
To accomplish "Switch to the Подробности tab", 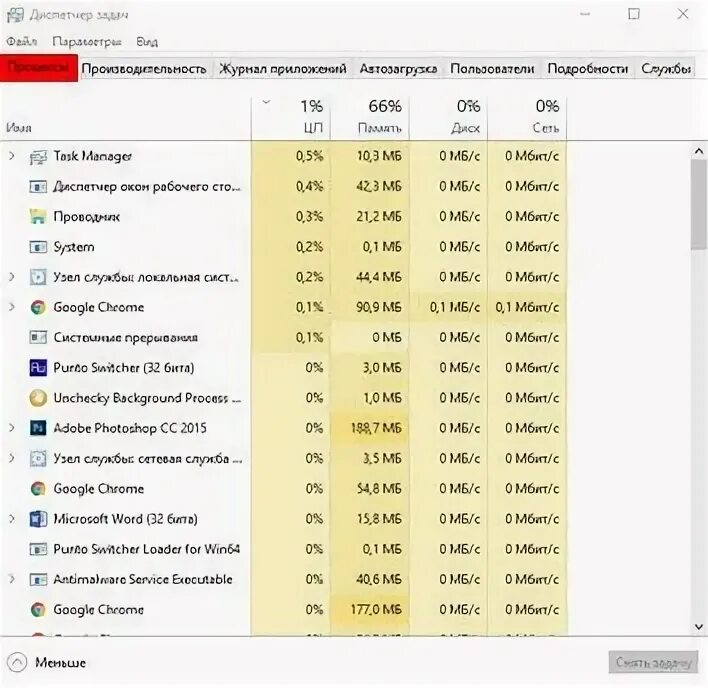I will (x=587, y=69).
